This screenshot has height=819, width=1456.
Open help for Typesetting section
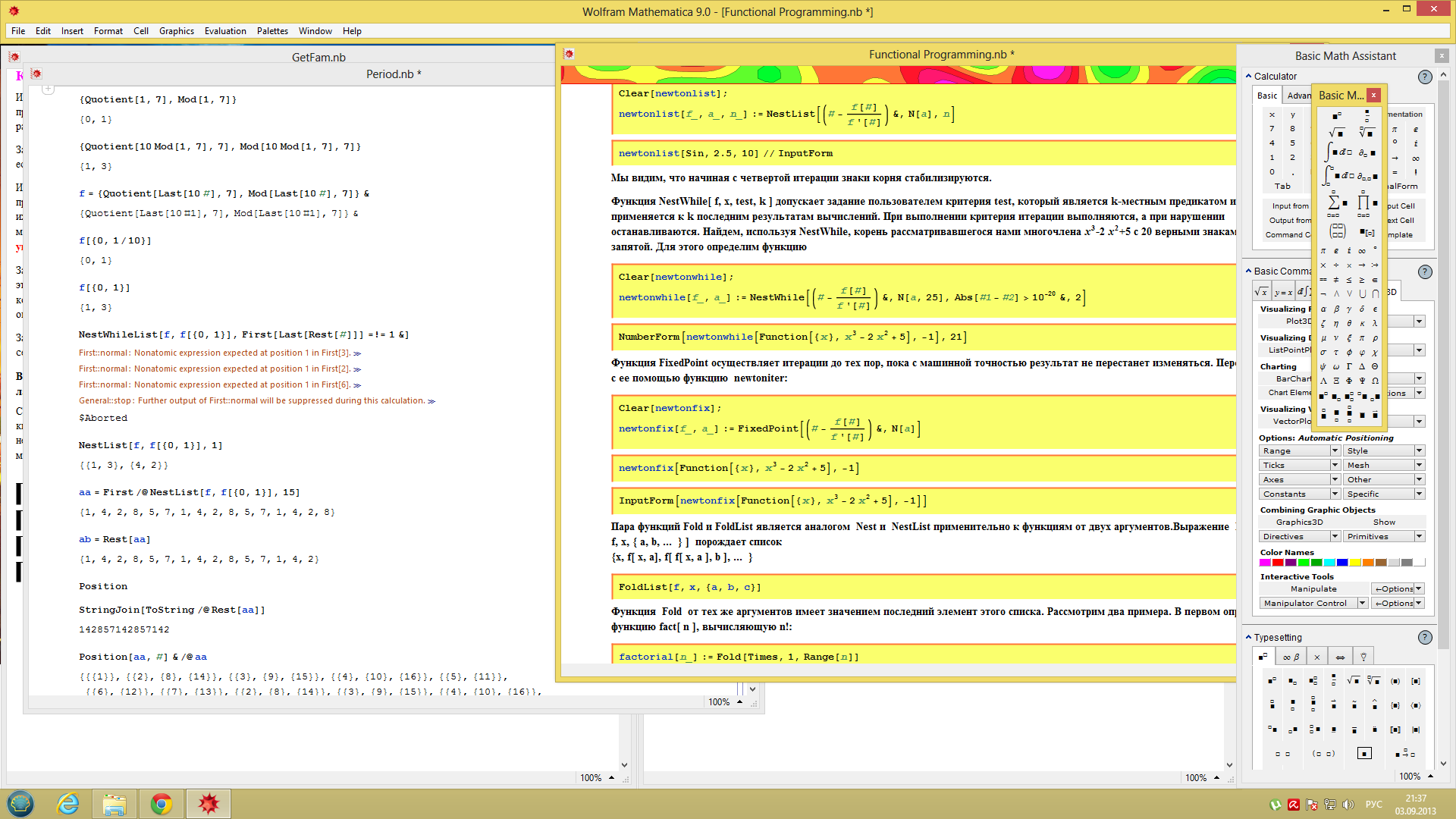[x=1425, y=638]
